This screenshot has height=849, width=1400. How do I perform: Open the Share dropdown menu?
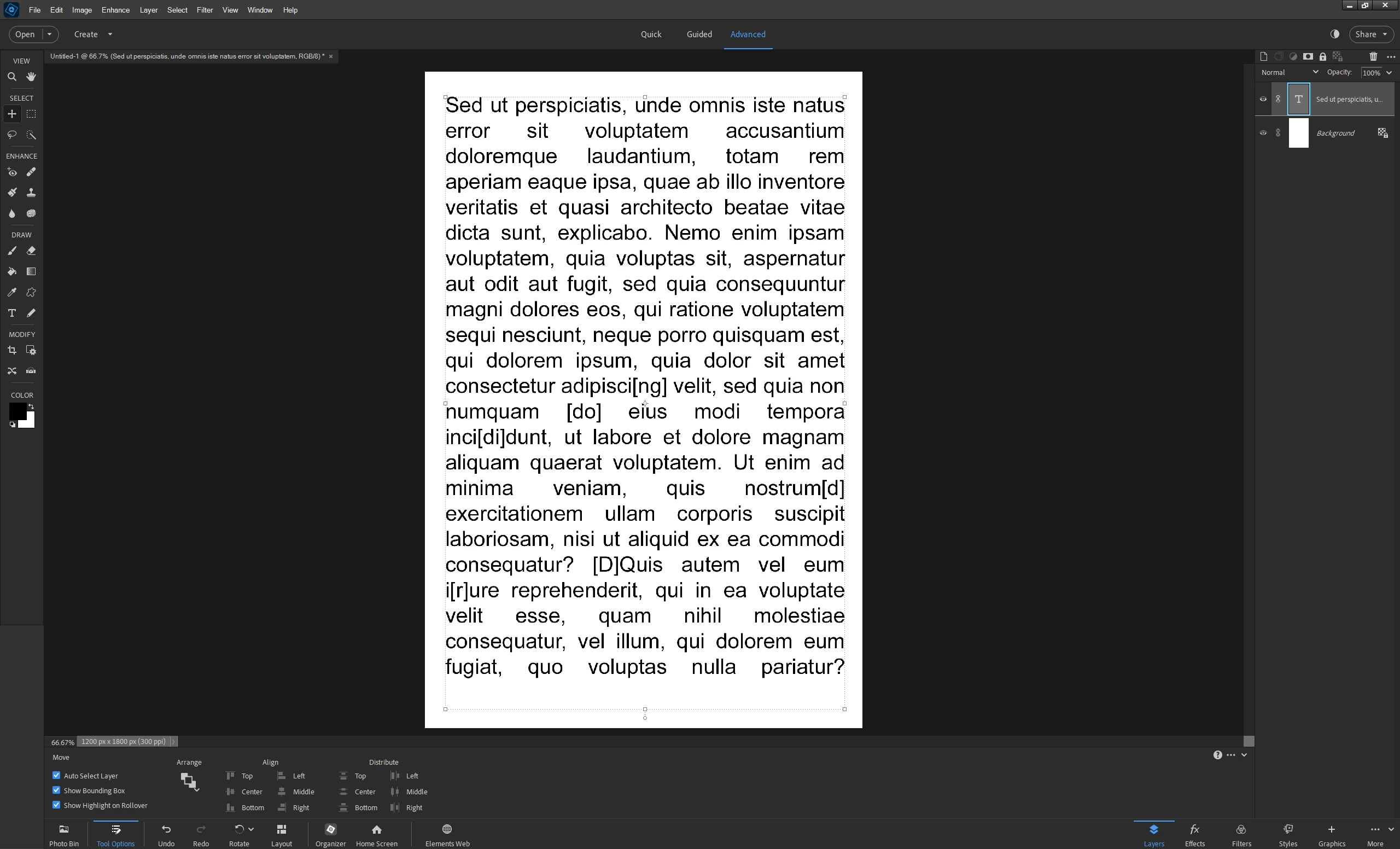1370,34
